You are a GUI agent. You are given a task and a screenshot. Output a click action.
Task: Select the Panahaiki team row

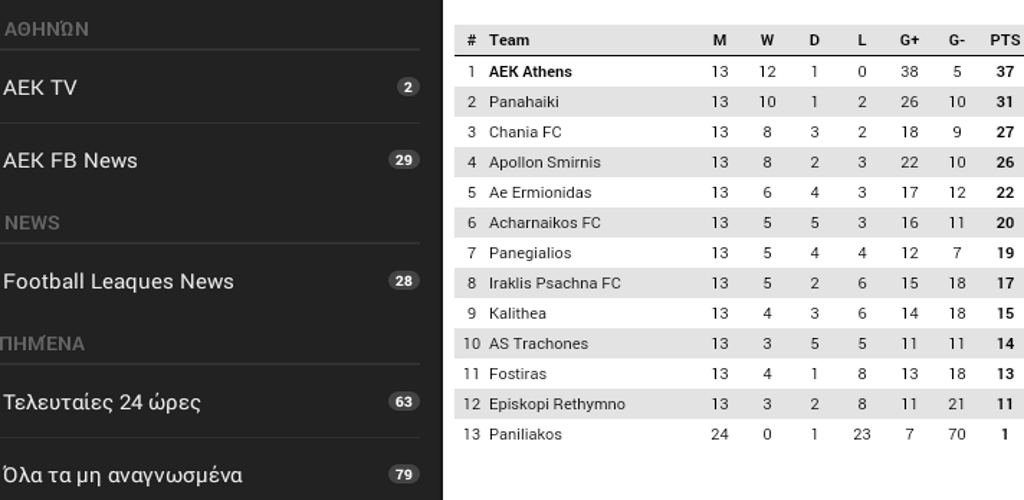tap(739, 102)
